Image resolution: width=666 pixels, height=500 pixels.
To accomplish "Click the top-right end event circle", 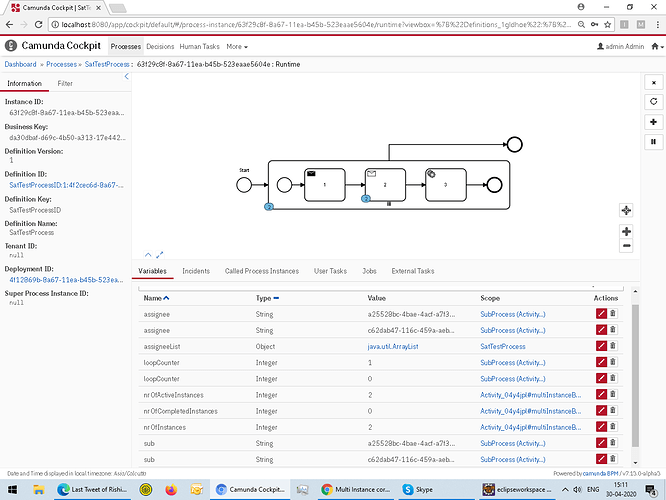I will tap(514, 144).
